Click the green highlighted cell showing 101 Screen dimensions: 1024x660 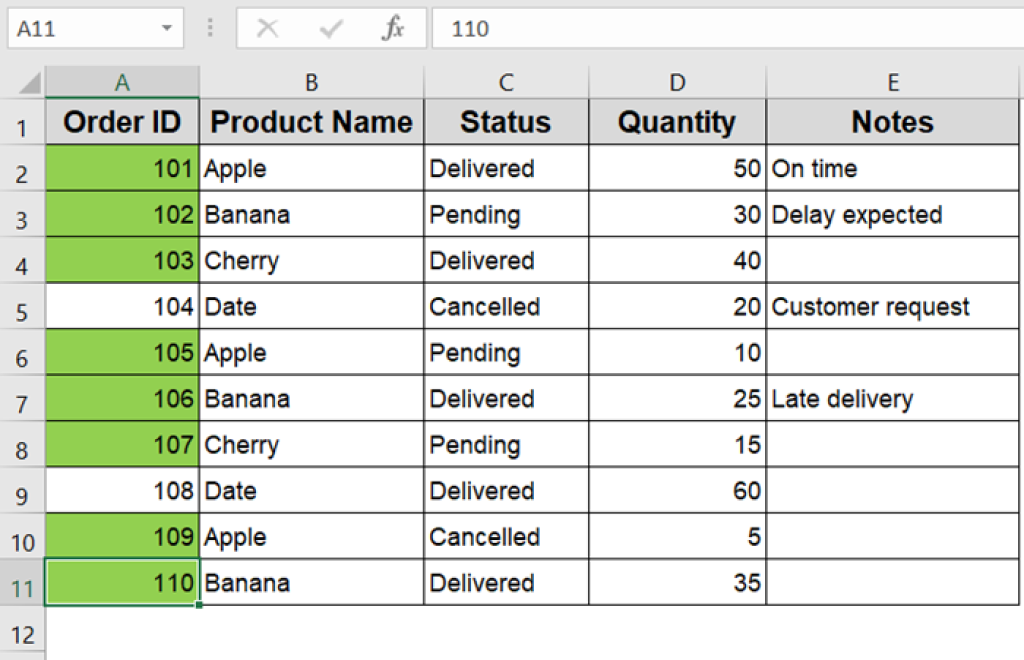point(121,168)
